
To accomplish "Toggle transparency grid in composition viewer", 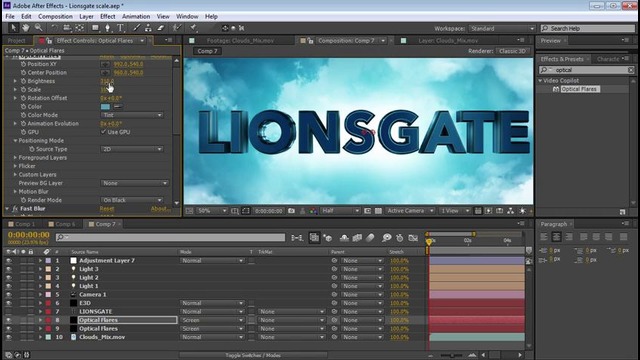I will click(378, 211).
